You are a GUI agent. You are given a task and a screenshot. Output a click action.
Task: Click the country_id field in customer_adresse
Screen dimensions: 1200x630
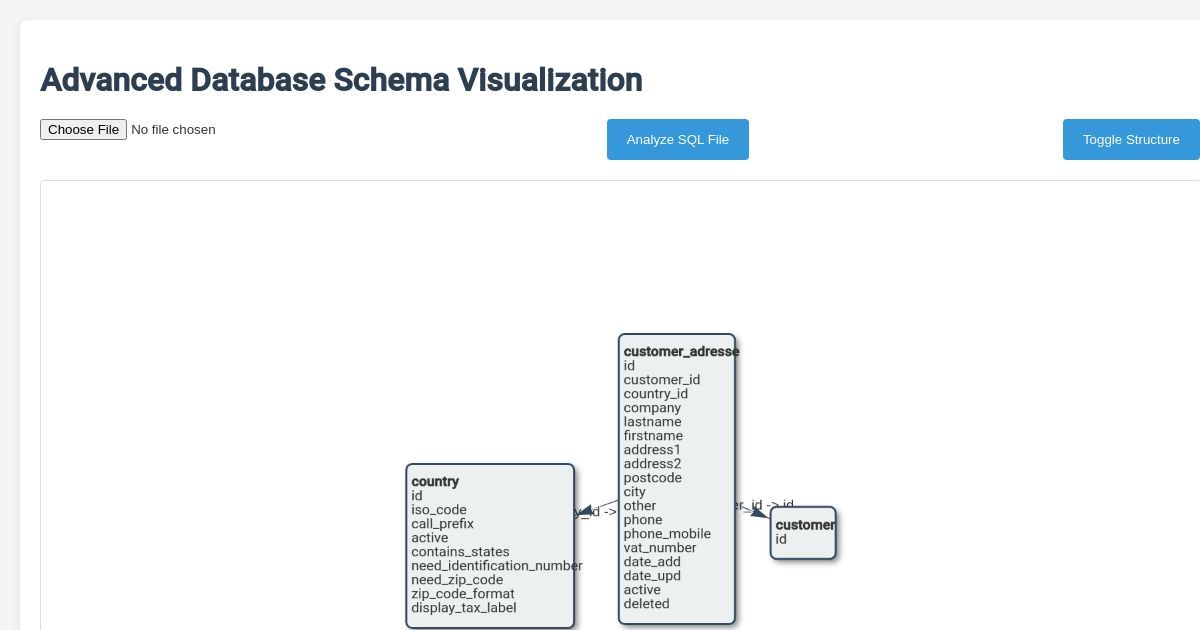click(656, 394)
